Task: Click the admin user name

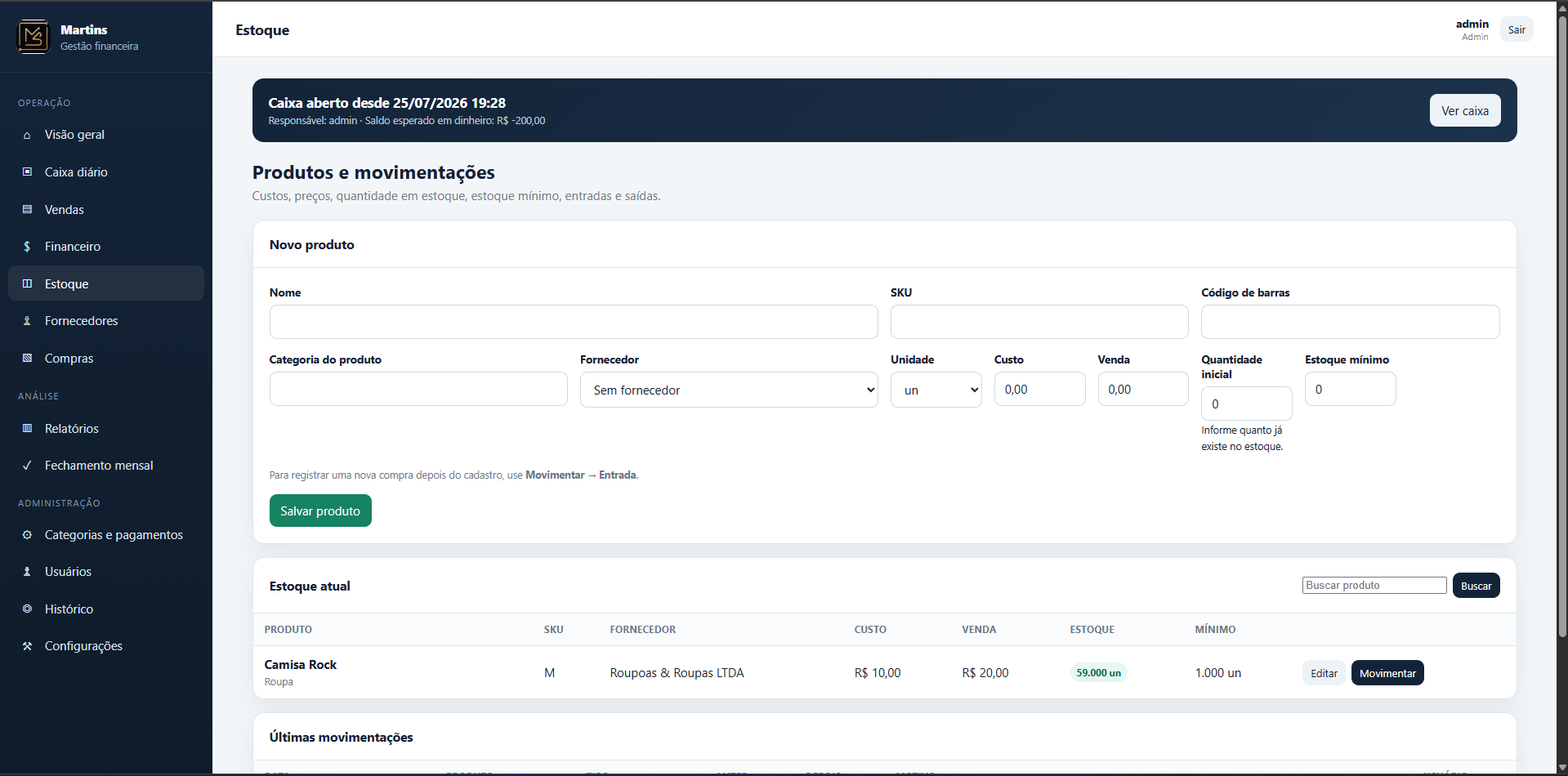Action: click(1472, 24)
